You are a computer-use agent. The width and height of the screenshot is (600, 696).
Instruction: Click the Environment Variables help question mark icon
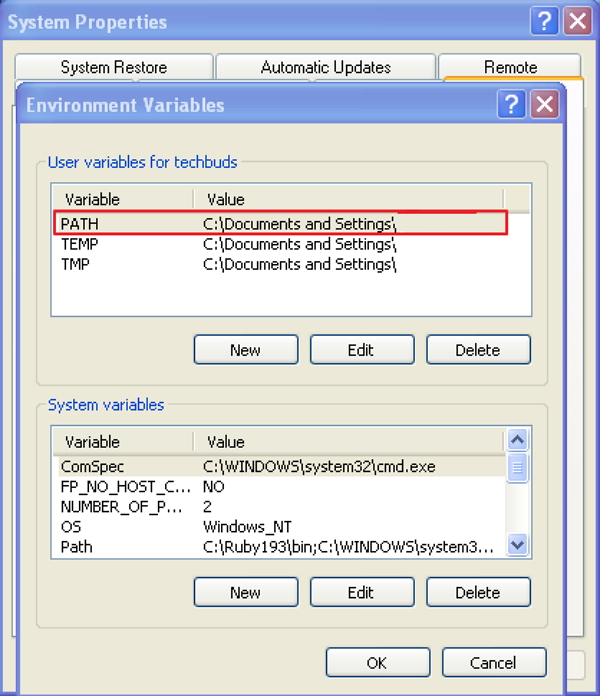(511, 104)
